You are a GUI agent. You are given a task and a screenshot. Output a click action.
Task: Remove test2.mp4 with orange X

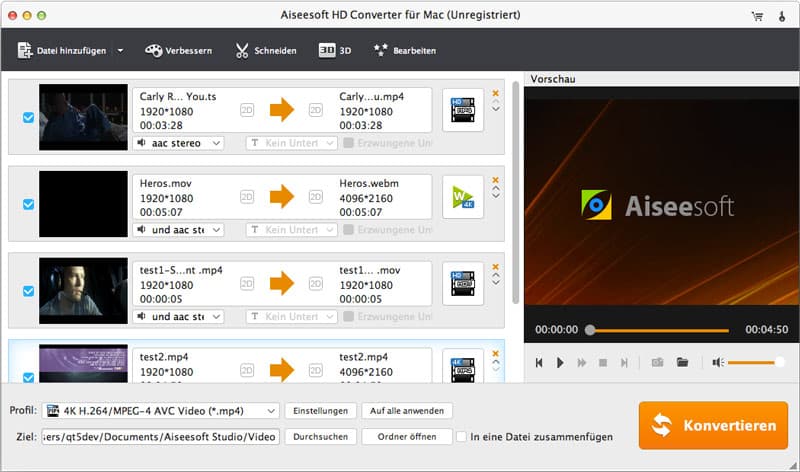click(x=495, y=354)
